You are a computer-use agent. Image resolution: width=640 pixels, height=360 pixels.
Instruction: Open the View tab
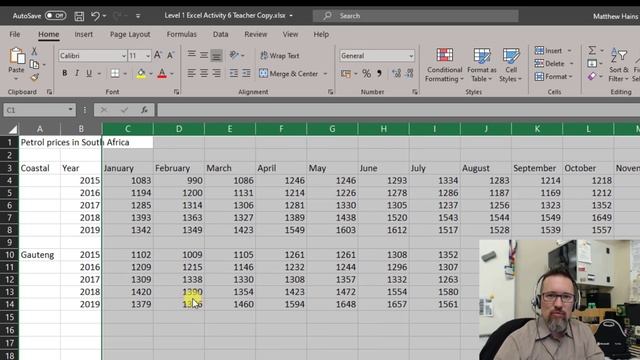click(x=290, y=34)
